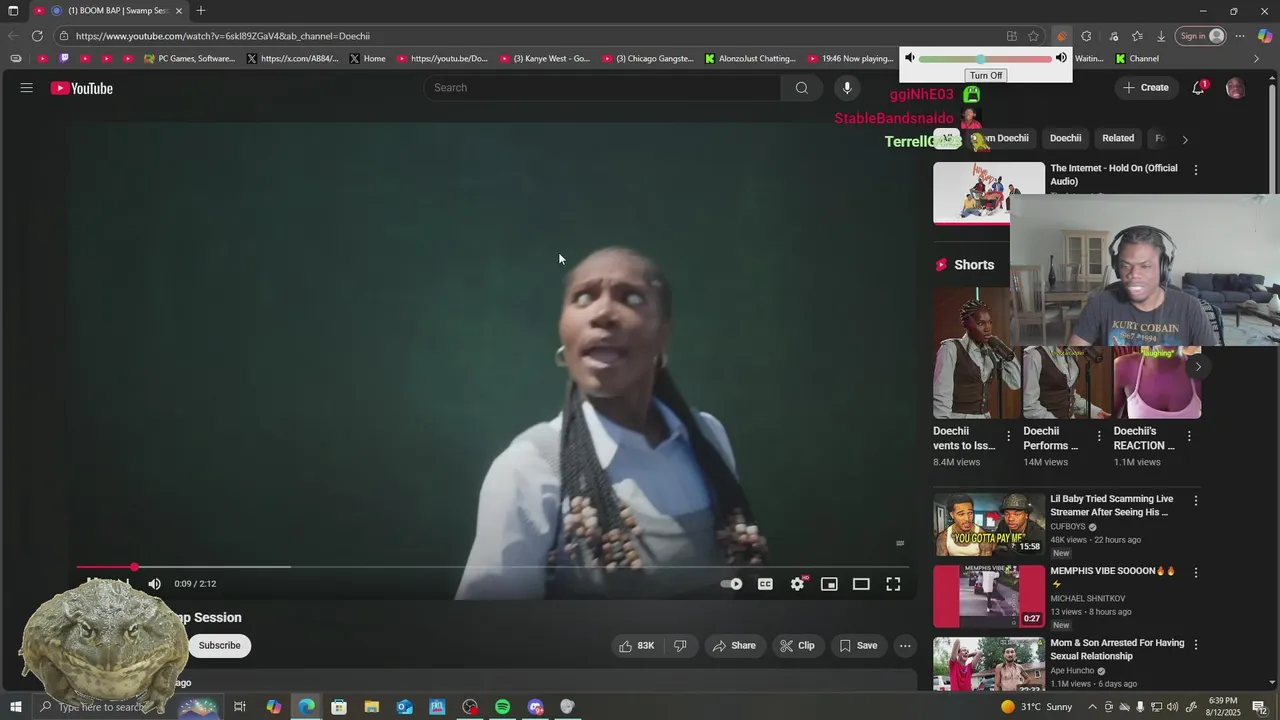Viewport: 1280px width, 720px height.
Task: Open Microsoft Store from the taskbar
Action: pos(339,707)
